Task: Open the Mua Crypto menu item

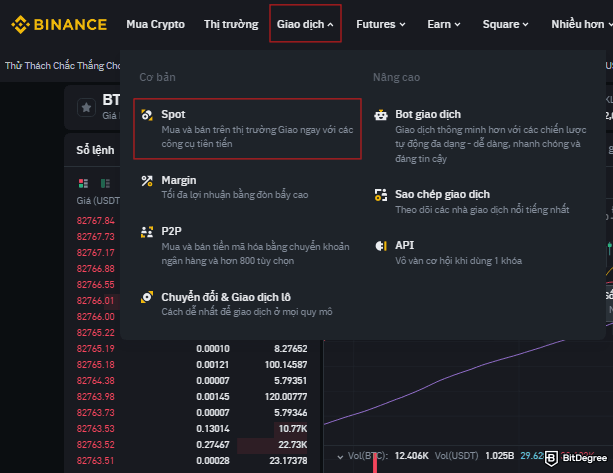Action: pyautogui.click(x=155, y=24)
